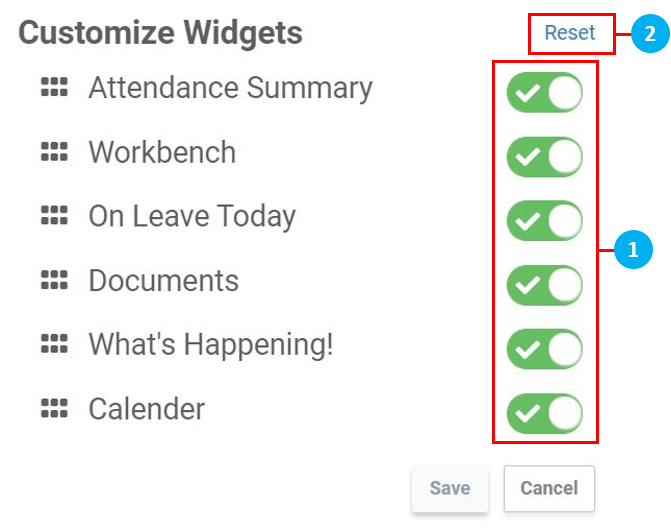
Task: Click the blue callout badge numbered 2
Action: click(649, 34)
